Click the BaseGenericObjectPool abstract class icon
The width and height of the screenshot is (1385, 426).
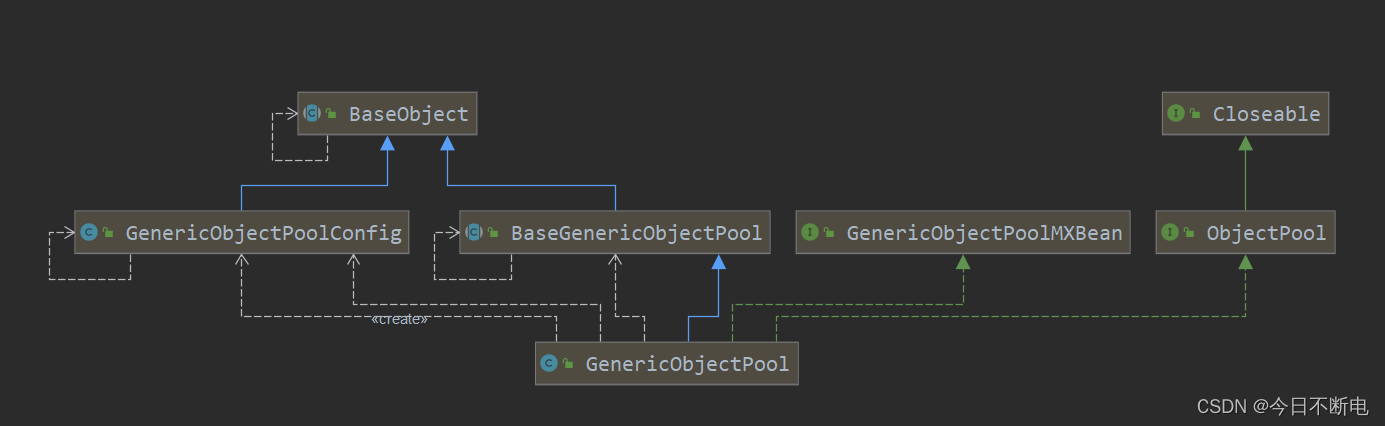pos(474,233)
